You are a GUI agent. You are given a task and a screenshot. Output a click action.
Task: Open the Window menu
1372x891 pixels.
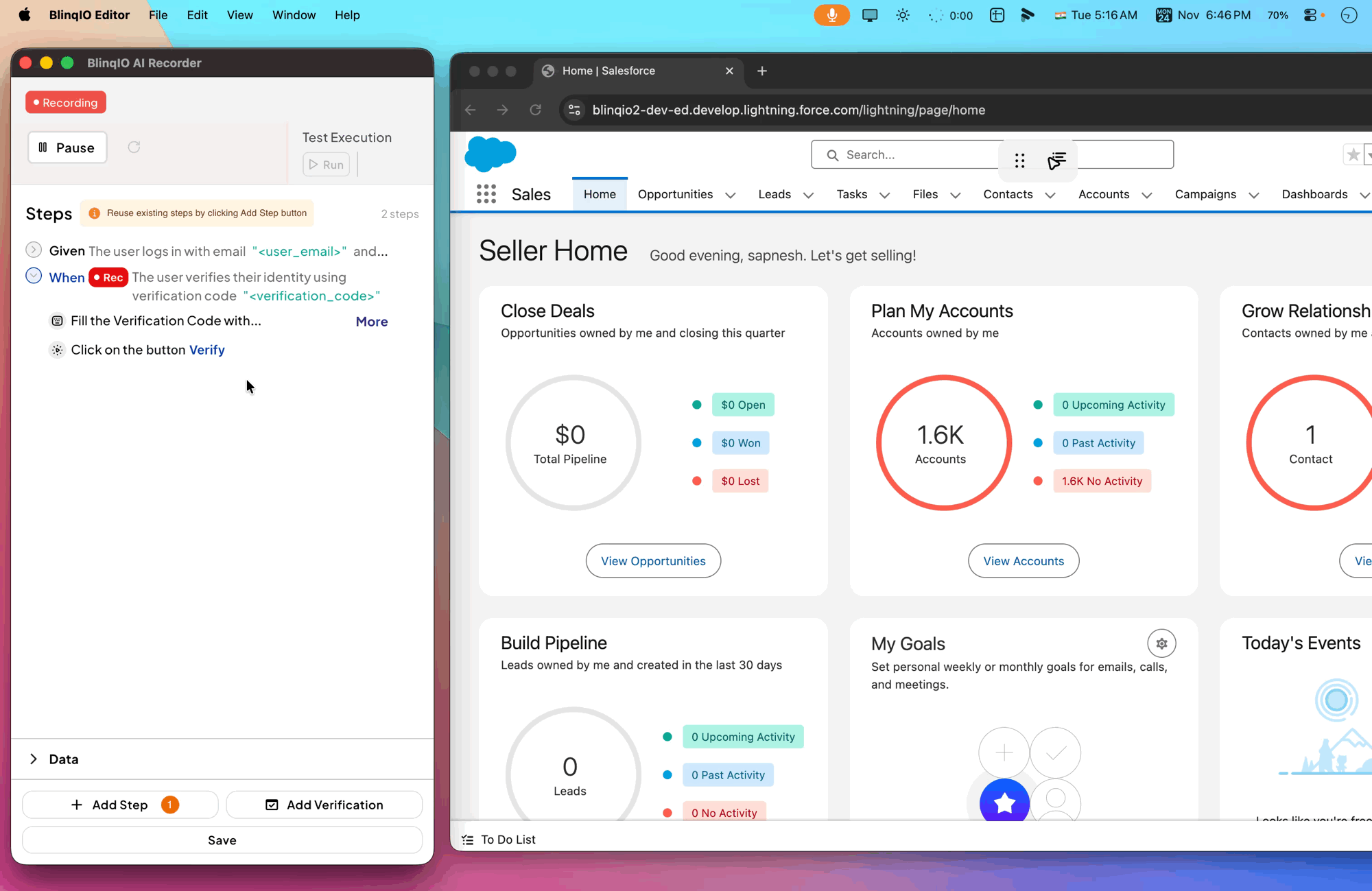294,15
